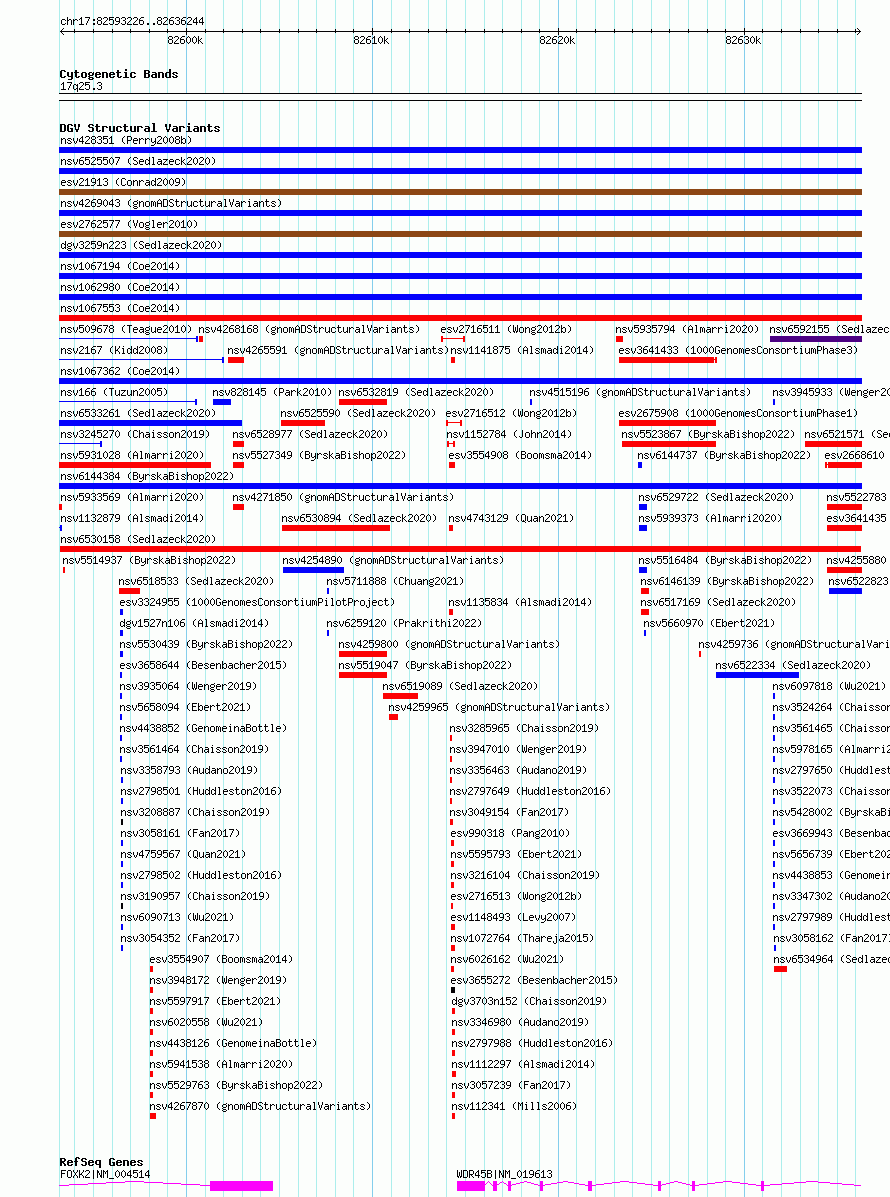Select dgv3259n223 (Sedlazeck2020) label
The height and width of the screenshot is (1197, 890).
141,245
